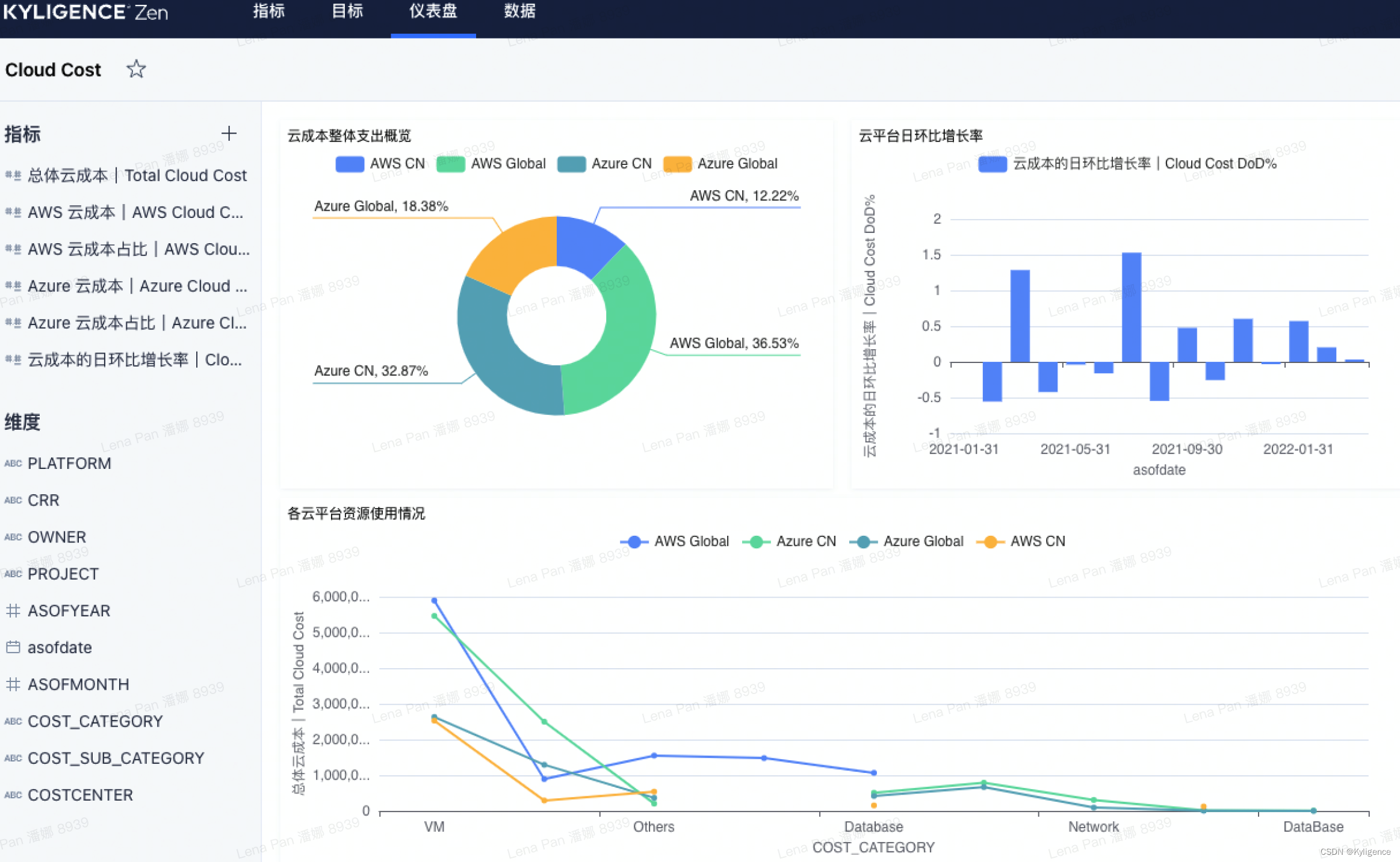
Task: Click the tallest bar in DoD chart
Action: click(x=1131, y=307)
